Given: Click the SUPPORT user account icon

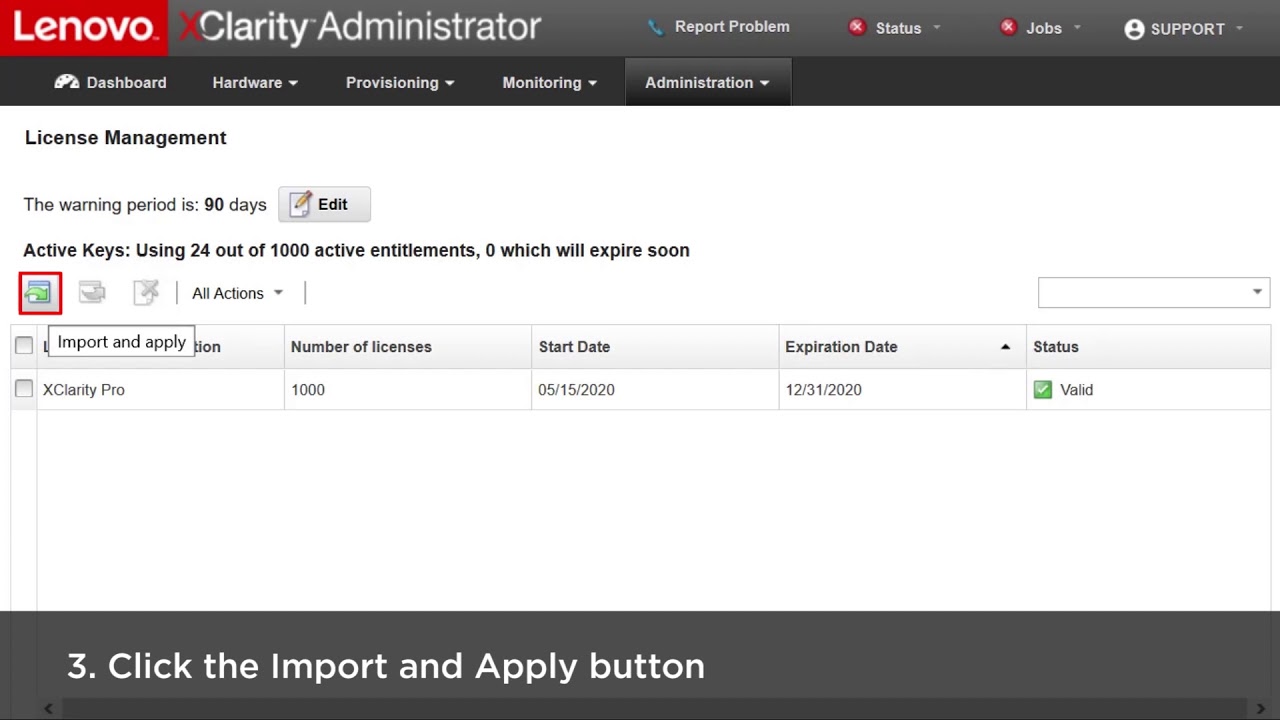Looking at the screenshot, I should (1134, 29).
